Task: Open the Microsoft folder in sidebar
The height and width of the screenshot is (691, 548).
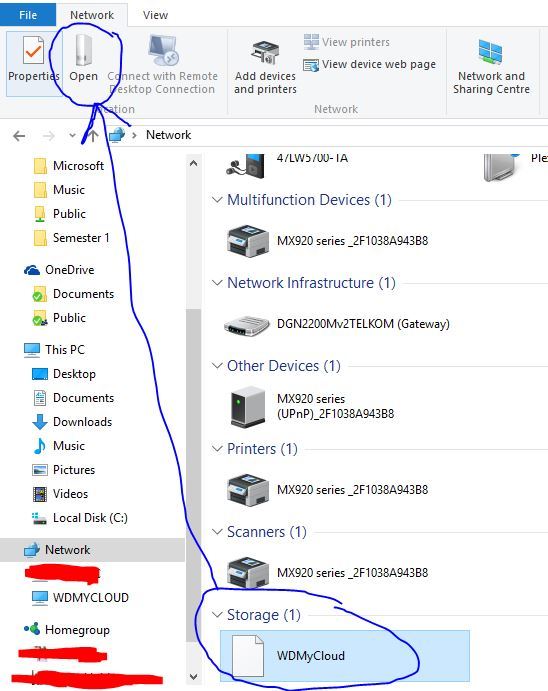Action: pos(69,166)
